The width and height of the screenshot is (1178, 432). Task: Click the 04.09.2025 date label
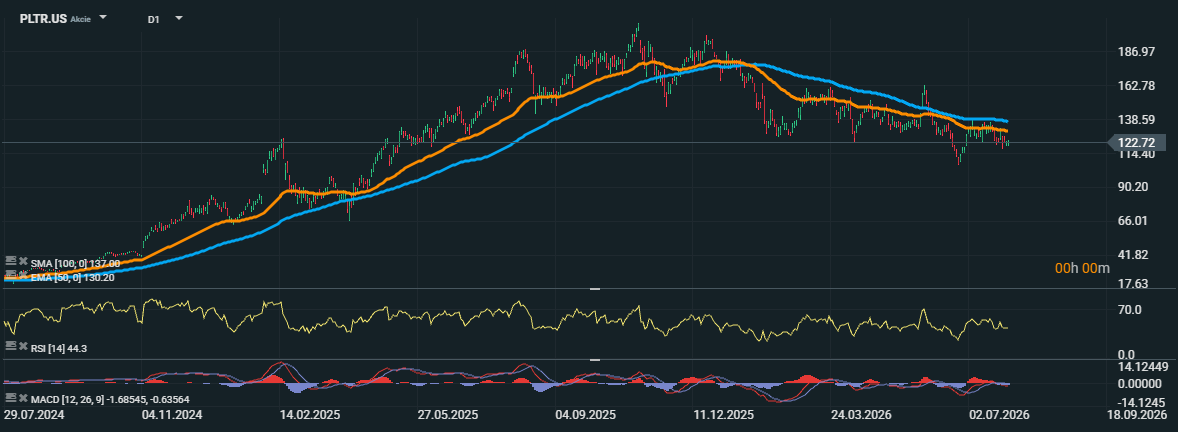click(586, 415)
